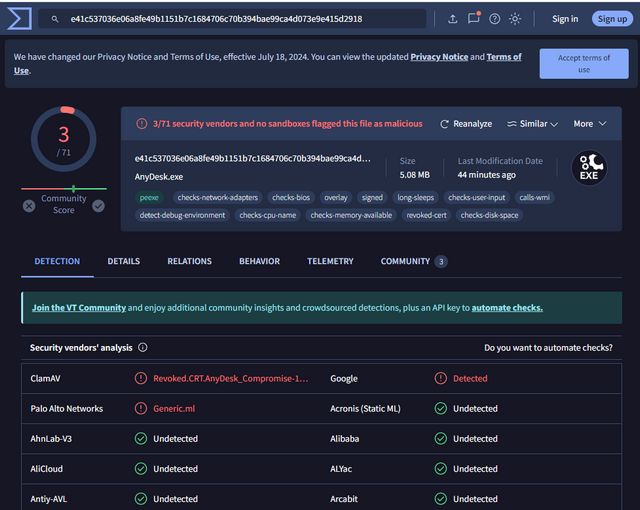Screen dimensions: 640x510
Task: Click Accept terms of use button
Action: click(x=584, y=64)
